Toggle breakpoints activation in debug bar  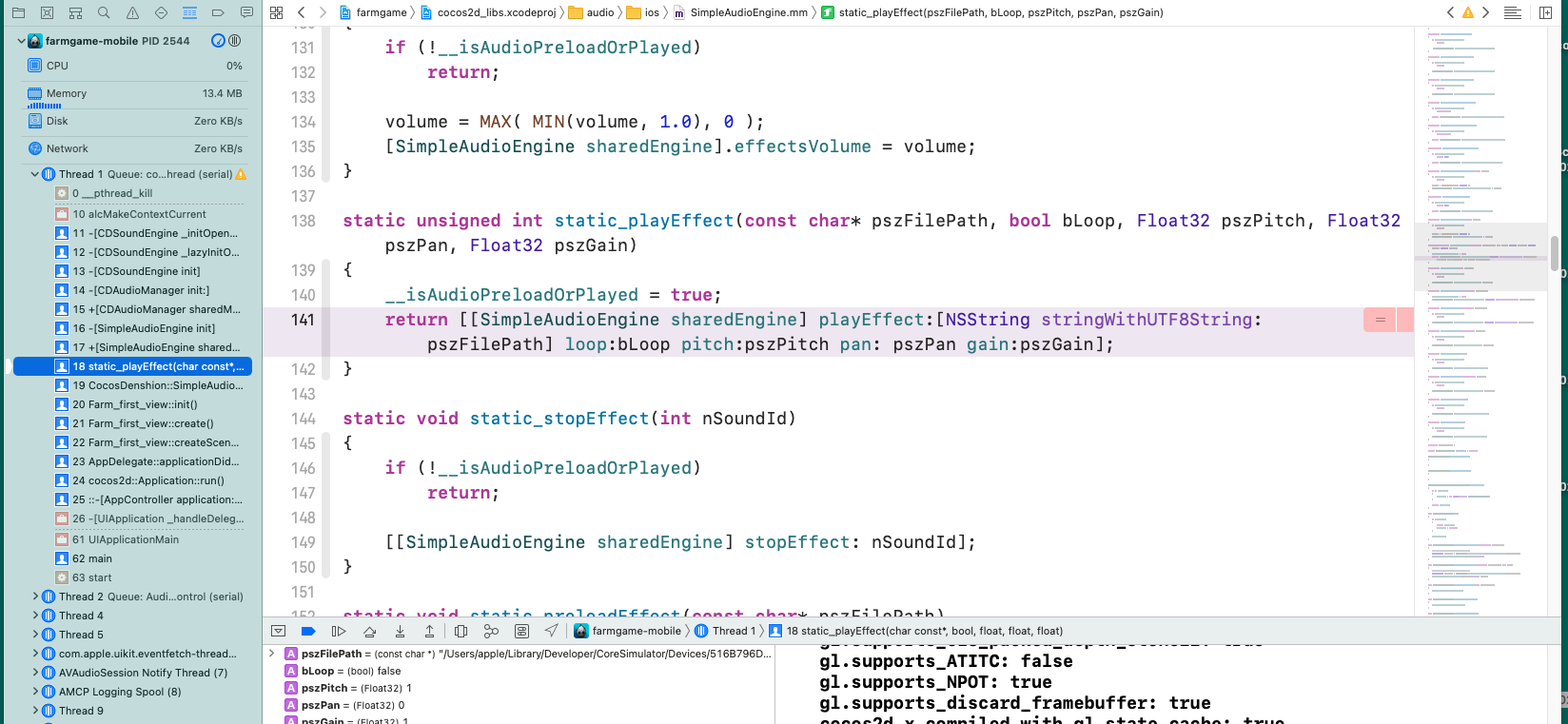point(308,631)
